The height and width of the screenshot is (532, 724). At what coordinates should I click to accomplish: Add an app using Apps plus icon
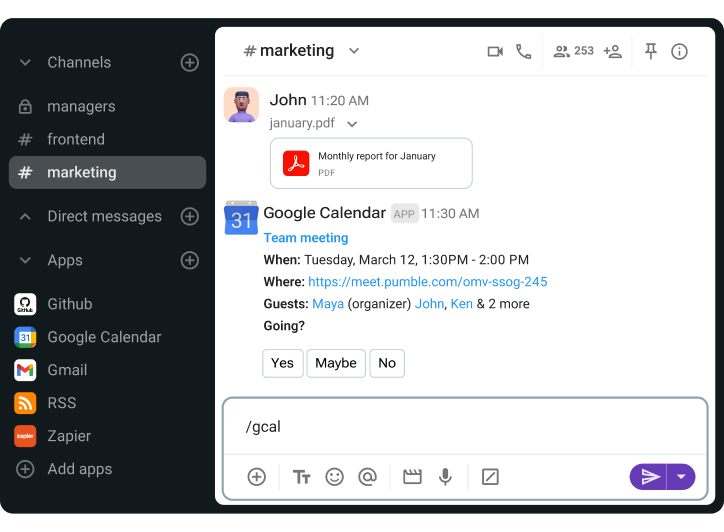point(189,260)
